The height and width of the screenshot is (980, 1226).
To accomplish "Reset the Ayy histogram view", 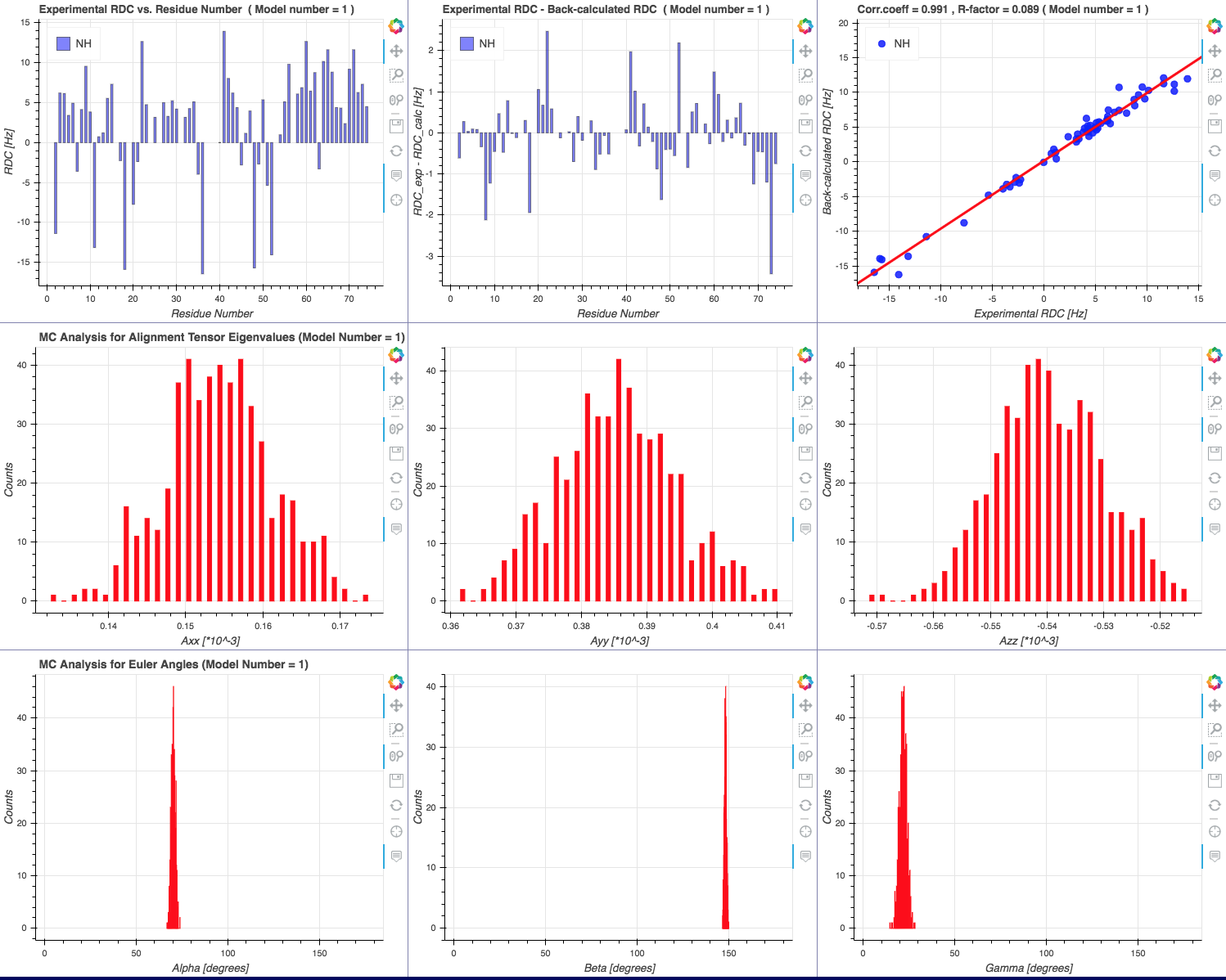I will 805,479.
